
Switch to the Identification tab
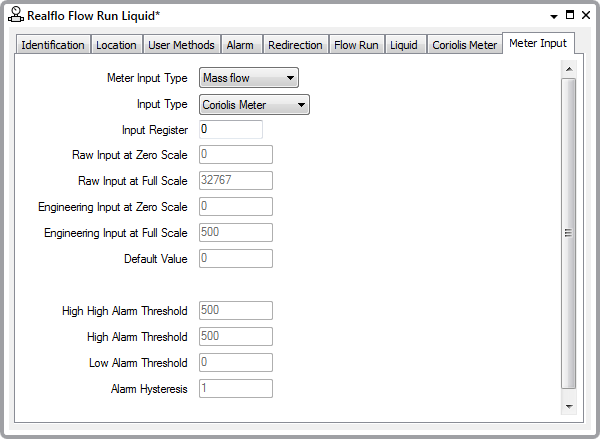53,45
